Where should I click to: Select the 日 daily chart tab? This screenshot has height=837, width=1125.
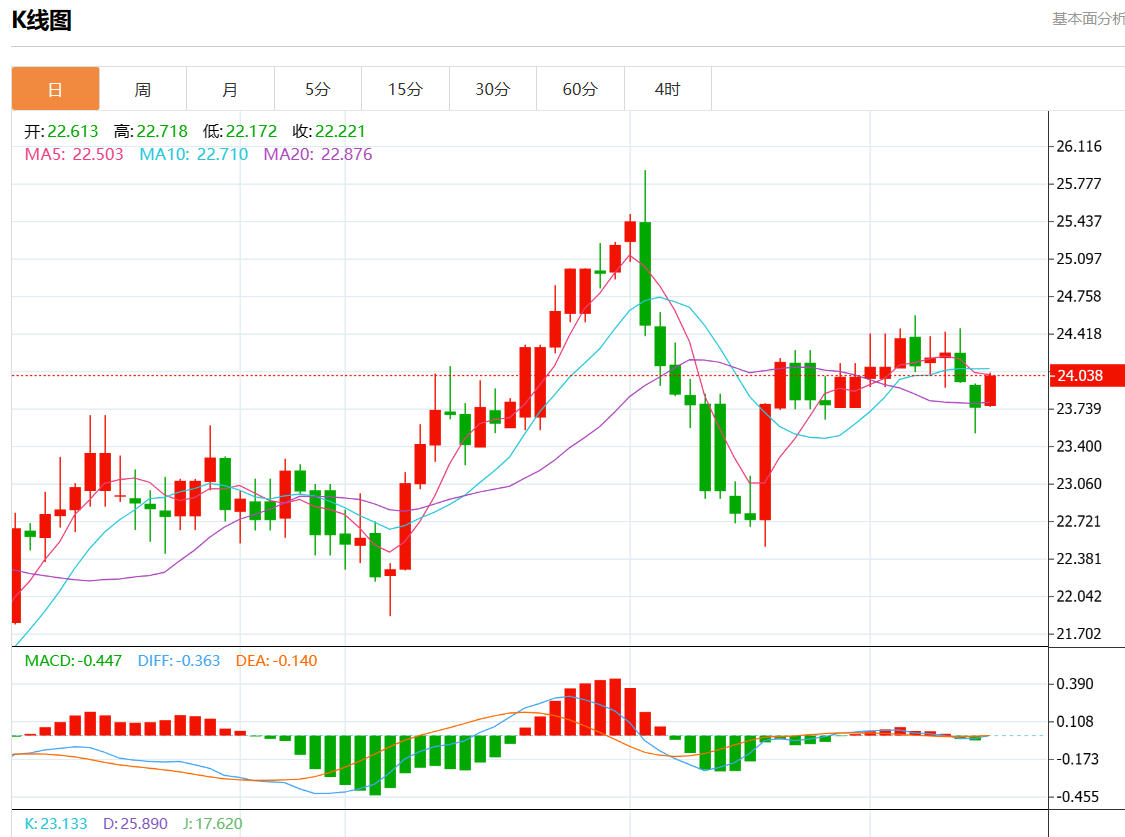click(x=55, y=89)
